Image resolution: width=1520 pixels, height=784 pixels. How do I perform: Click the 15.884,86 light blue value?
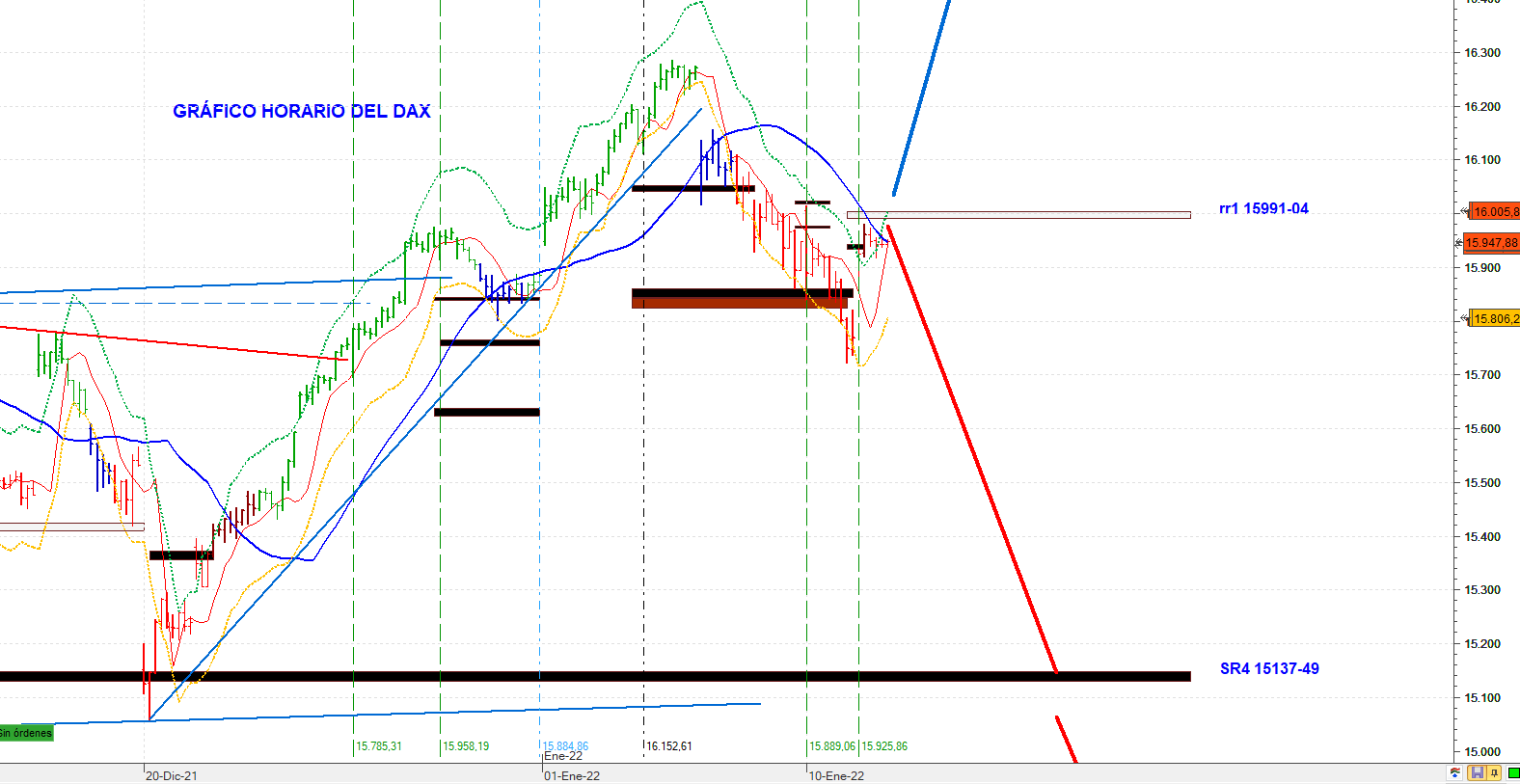point(565,746)
